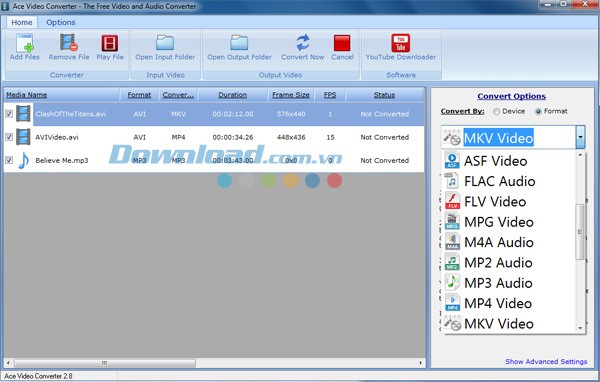Click film icon of ClashOfTheTitans.avi
This screenshot has width=600, height=382.
(x=23, y=114)
